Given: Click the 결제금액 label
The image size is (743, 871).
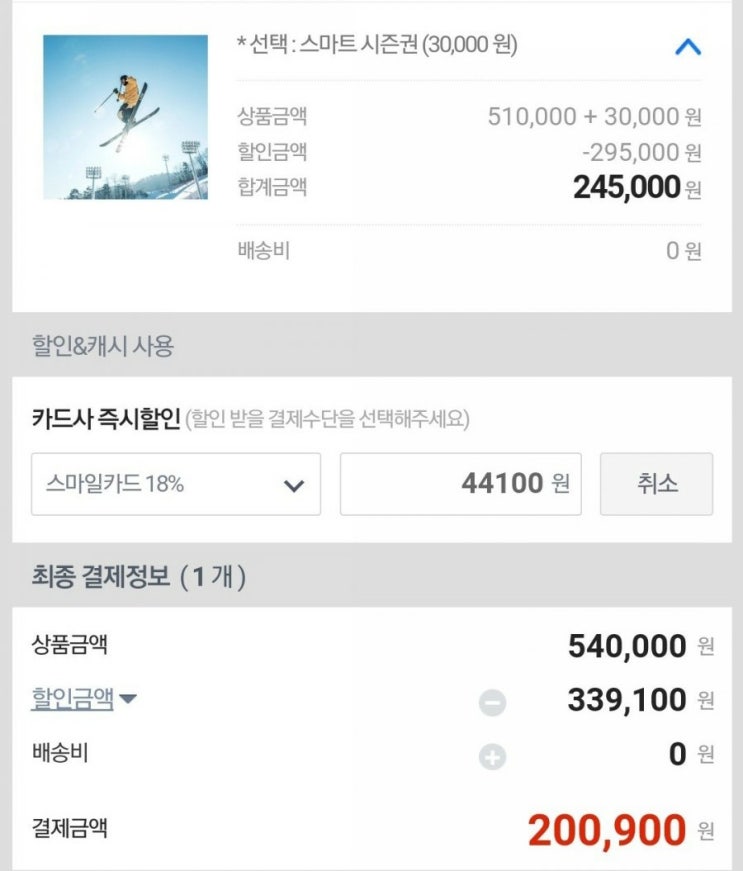Looking at the screenshot, I should pos(69,828).
